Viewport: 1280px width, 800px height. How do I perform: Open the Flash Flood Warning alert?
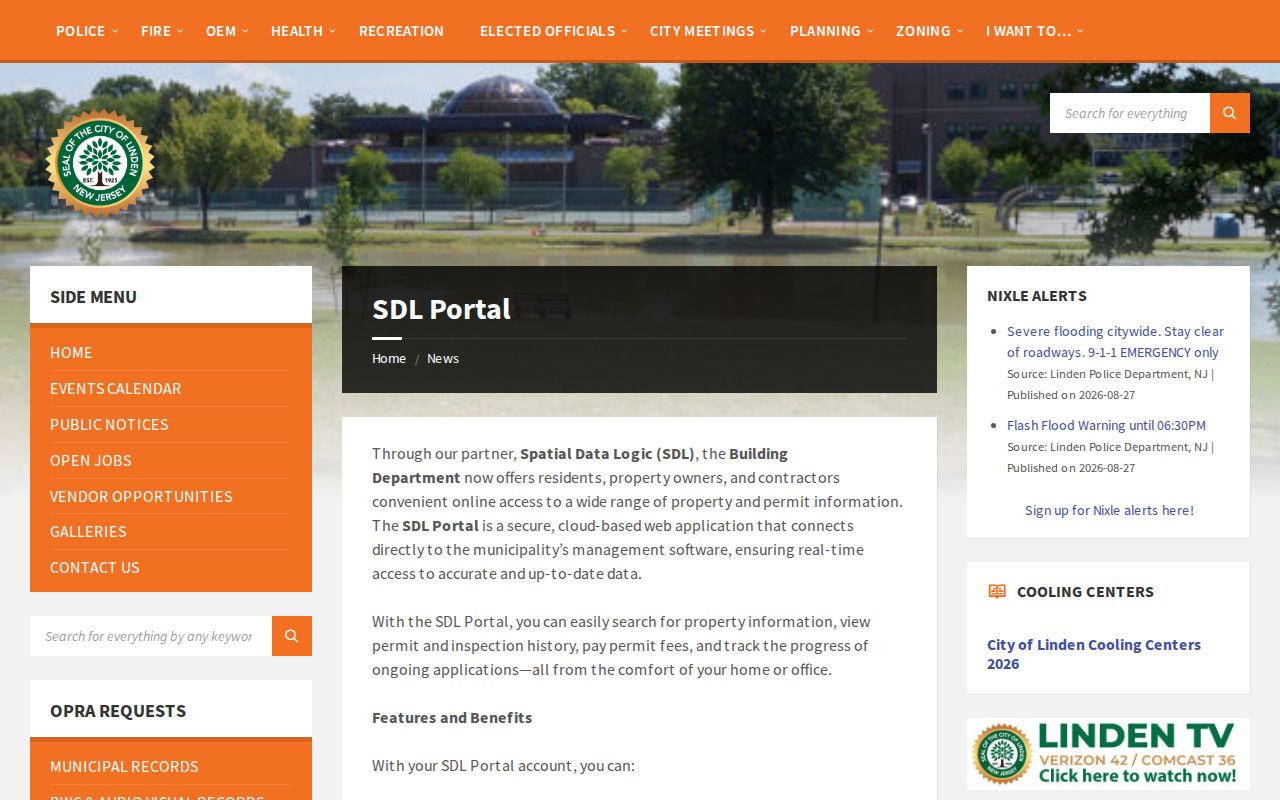tap(1106, 426)
